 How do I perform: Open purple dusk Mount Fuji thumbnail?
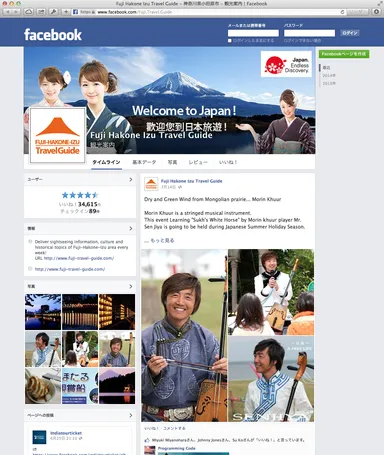click(117, 386)
